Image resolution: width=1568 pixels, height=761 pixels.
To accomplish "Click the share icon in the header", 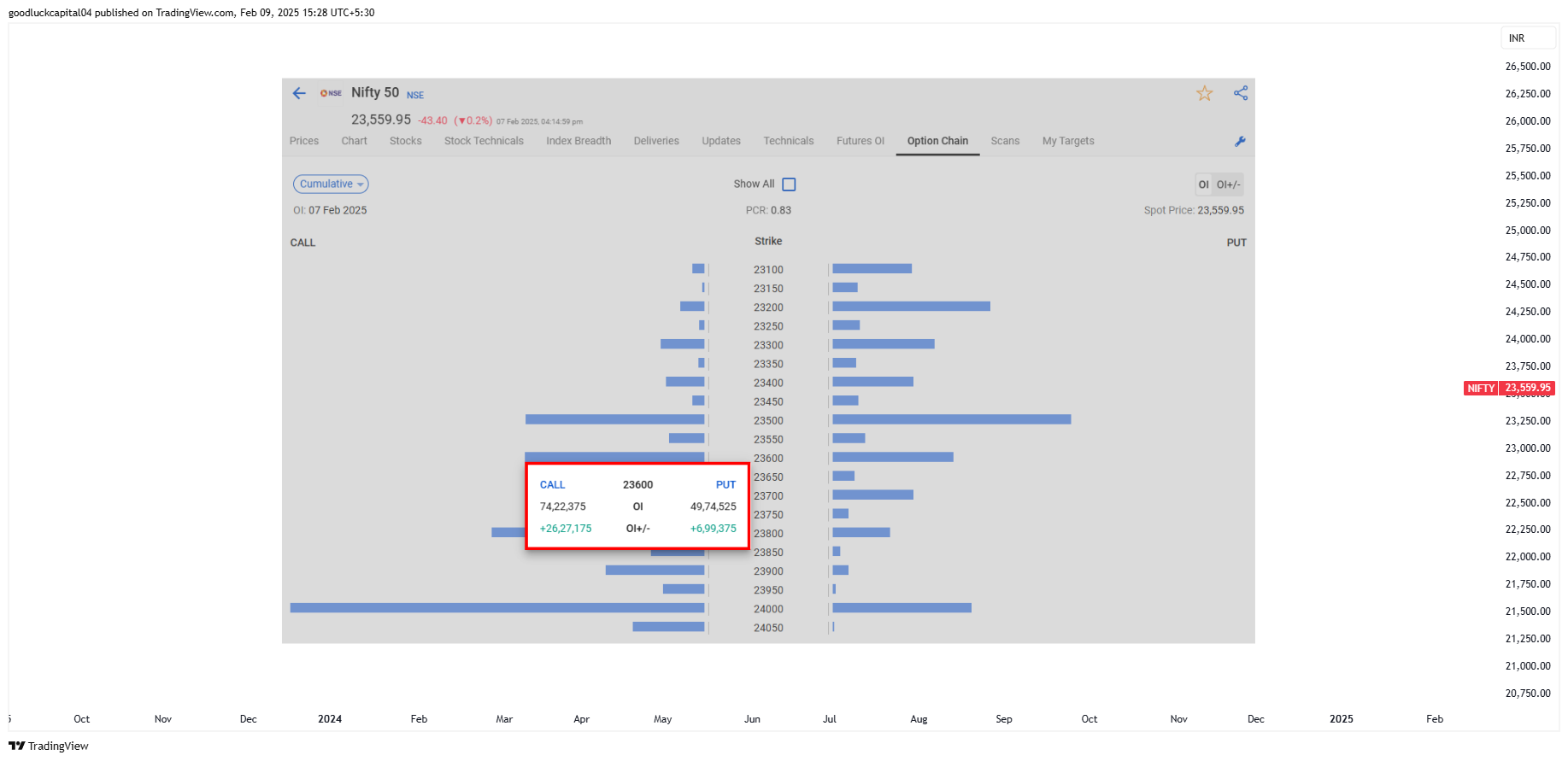I will [1241, 93].
